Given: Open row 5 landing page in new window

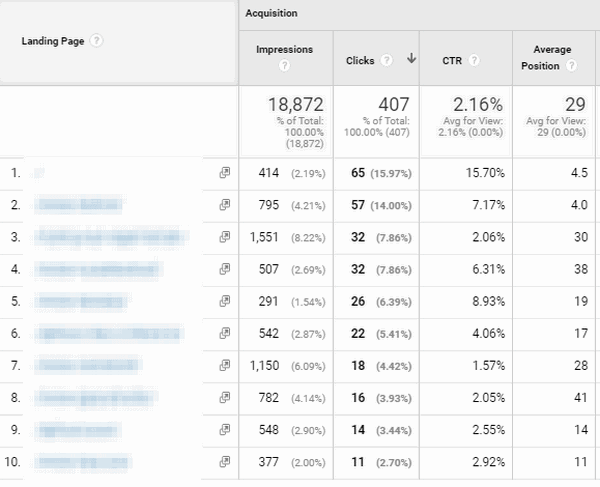Looking at the screenshot, I should click(225, 301).
